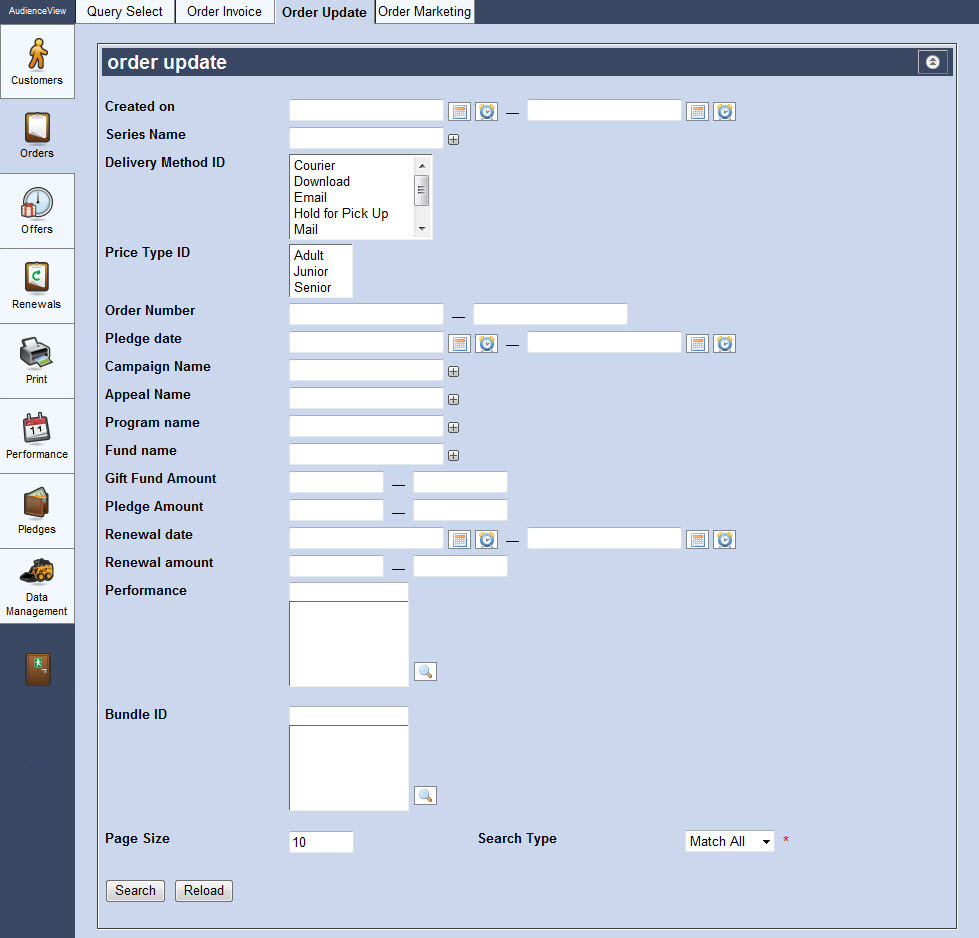This screenshot has width=979, height=938.
Task: Open calendar for Created on end date
Action: [697, 112]
